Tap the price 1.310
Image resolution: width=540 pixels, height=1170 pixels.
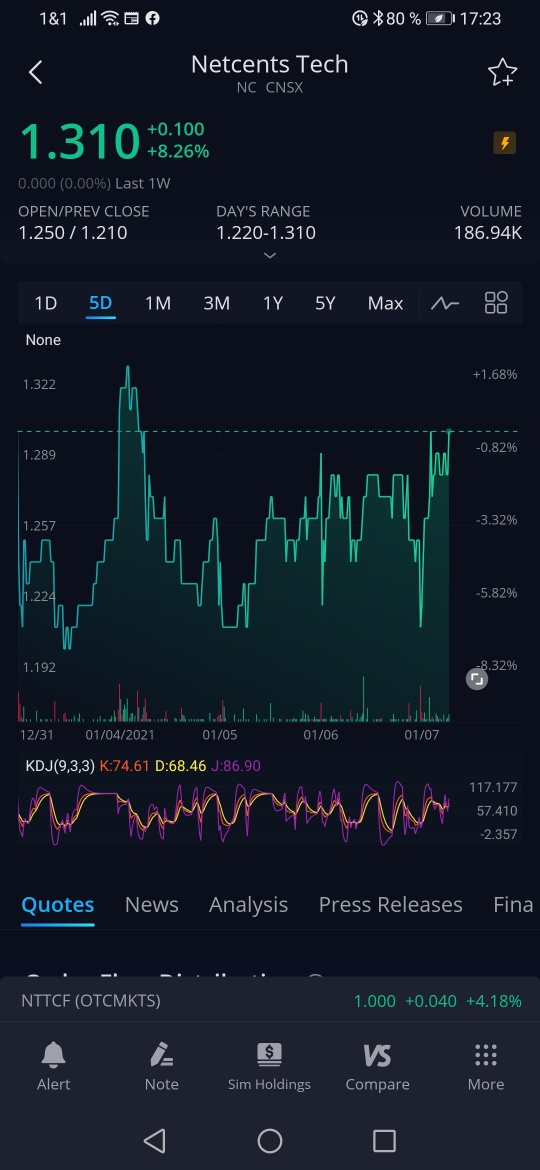[79, 141]
